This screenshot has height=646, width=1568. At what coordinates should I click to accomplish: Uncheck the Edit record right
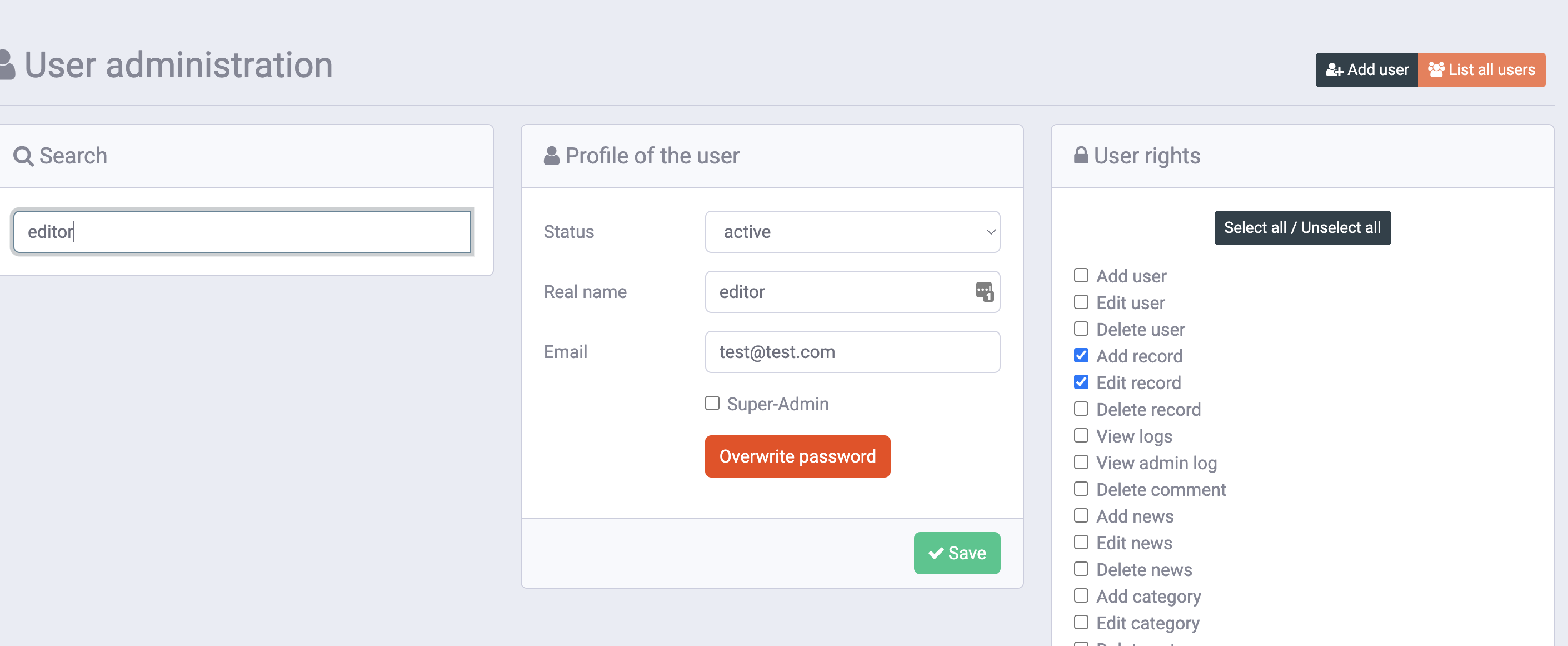[1081, 382]
